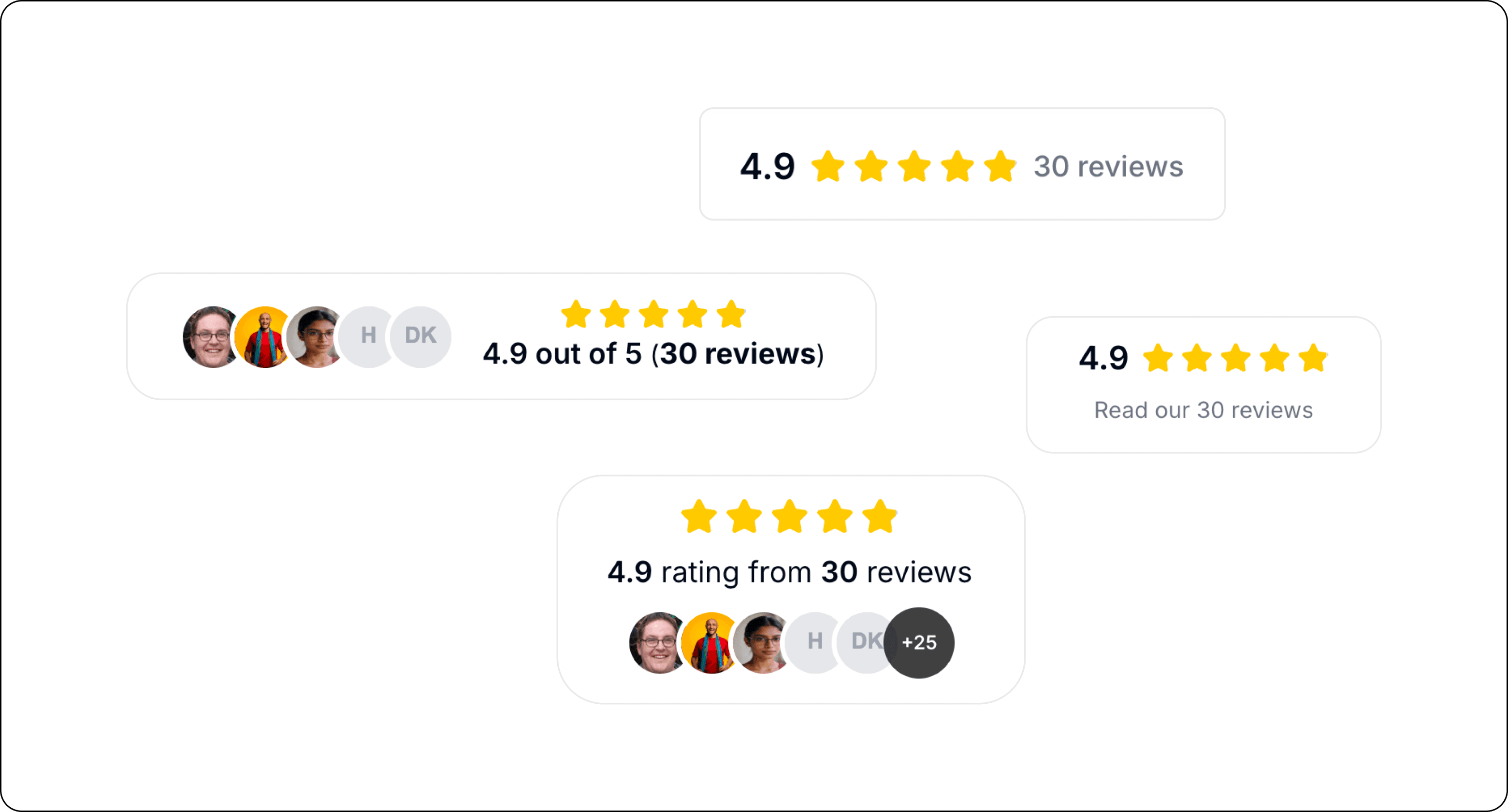Click the '4.9' score in the right-side badge
This screenshot has width=1508, height=812.
coord(1103,358)
